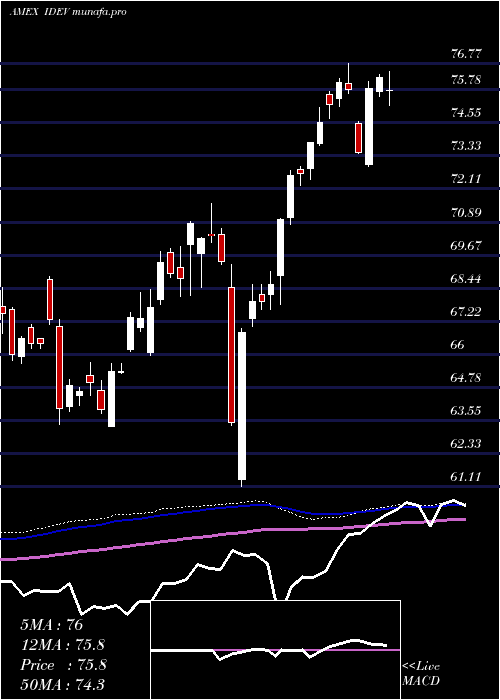Select the 64.78 price axis label
Screen dimensions: 500x700
466,378
